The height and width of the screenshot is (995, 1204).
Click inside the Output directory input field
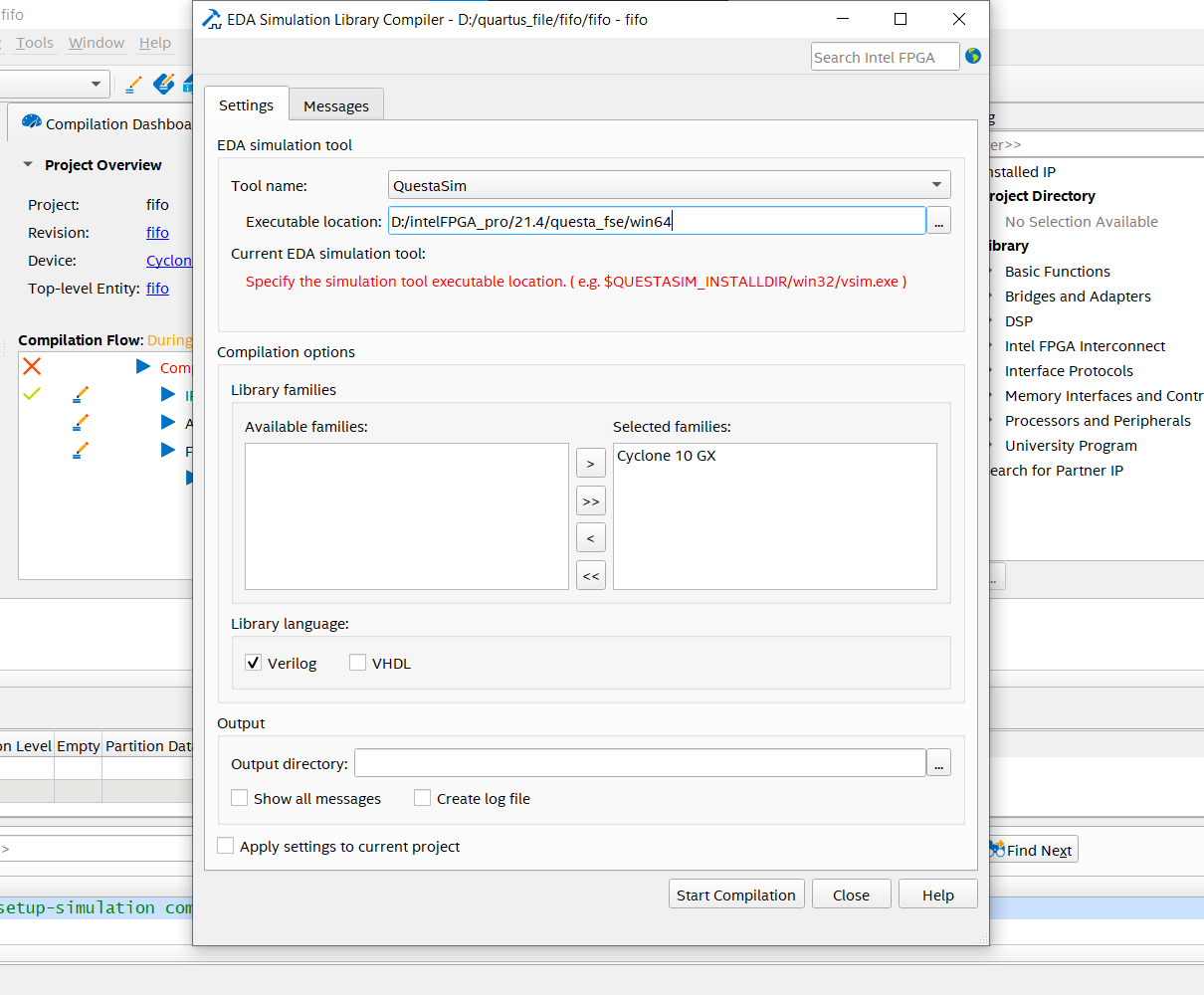[640, 763]
